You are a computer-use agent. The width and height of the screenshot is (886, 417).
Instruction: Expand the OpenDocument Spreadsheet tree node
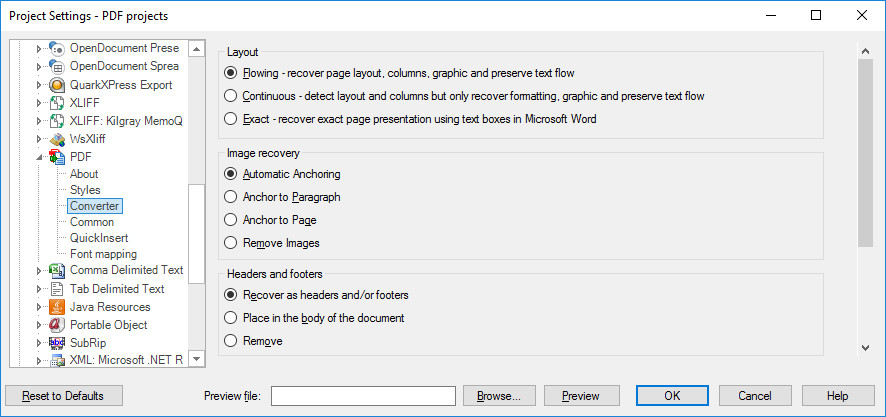[40, 67]
